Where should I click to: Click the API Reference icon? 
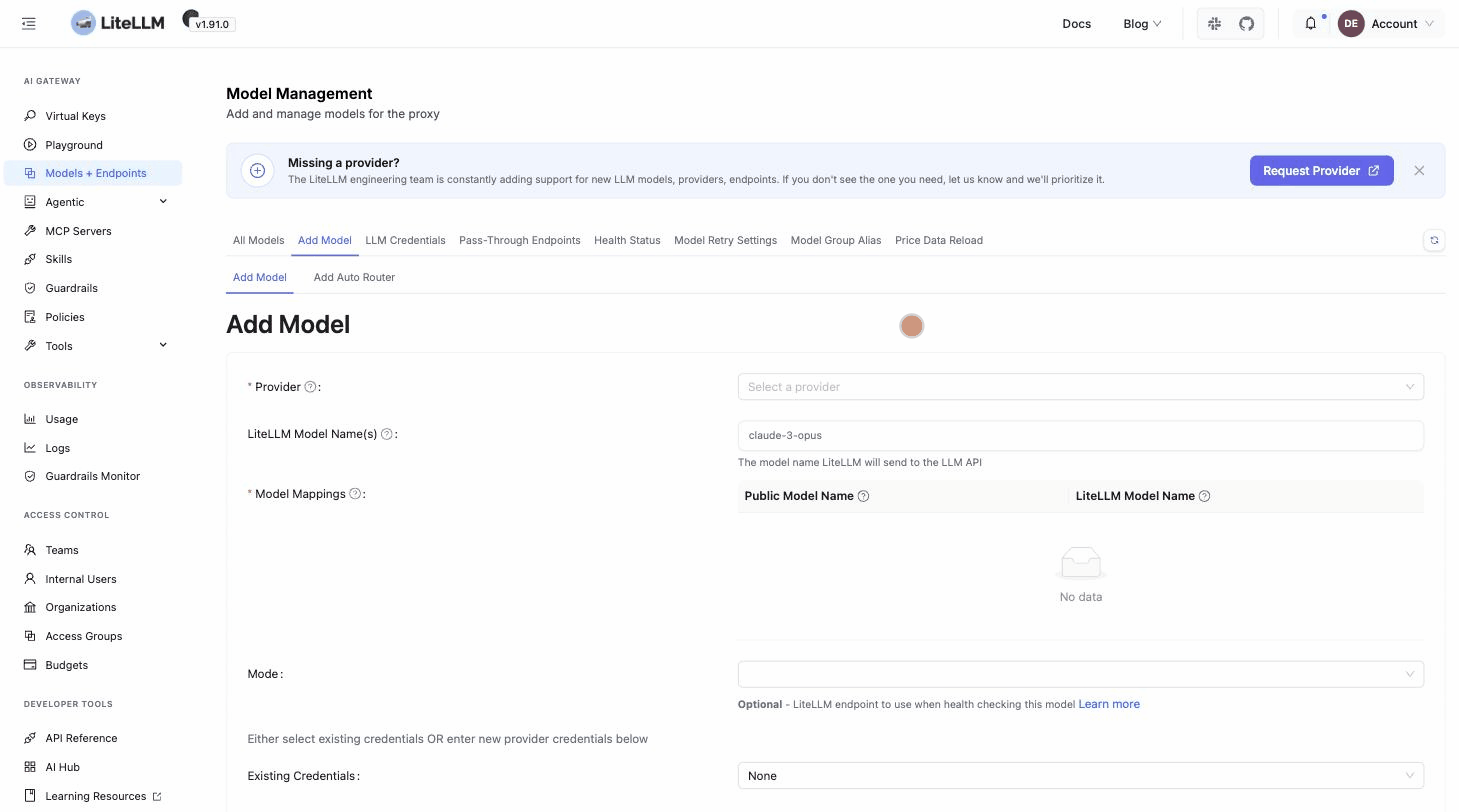[30, 738]
